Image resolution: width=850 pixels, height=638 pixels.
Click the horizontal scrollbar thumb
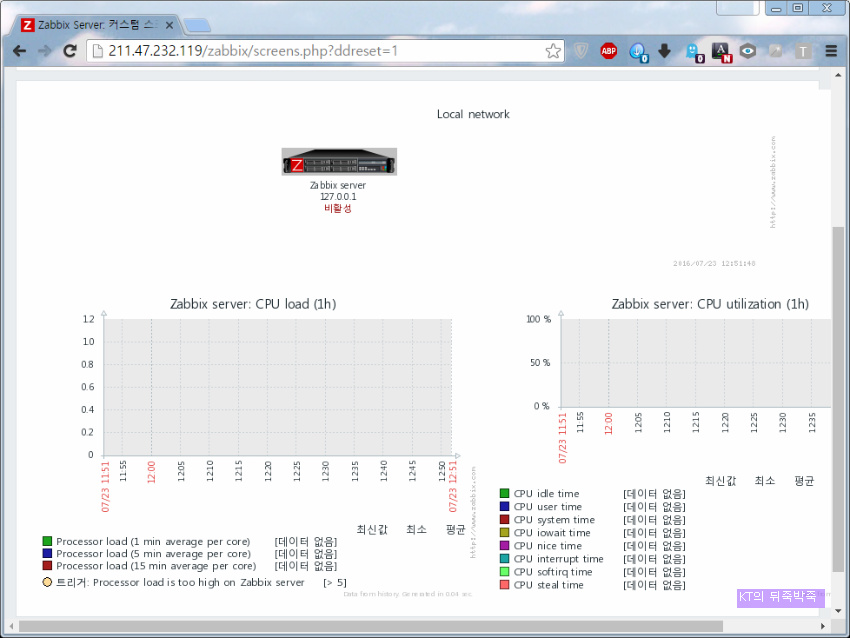[x=370, y=626]
